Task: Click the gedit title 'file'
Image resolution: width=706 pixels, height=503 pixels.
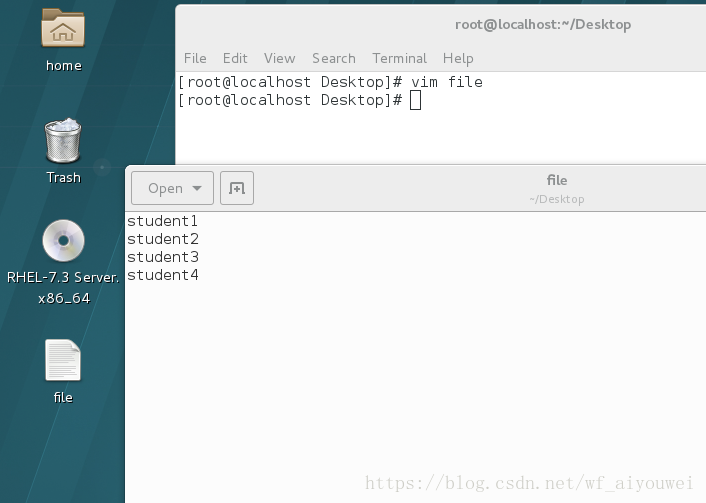Action: coord(557,180)
